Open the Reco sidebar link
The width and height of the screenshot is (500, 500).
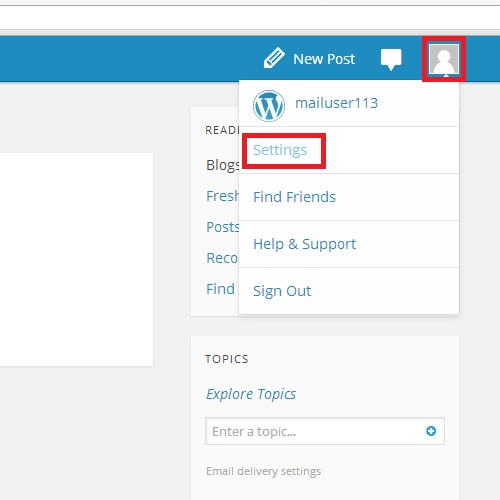222,258
